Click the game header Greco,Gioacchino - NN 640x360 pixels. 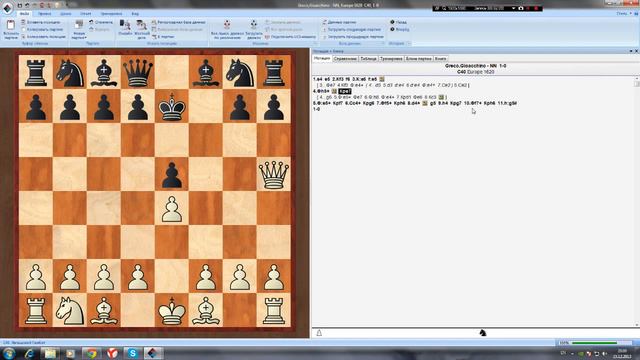point(476,66)
